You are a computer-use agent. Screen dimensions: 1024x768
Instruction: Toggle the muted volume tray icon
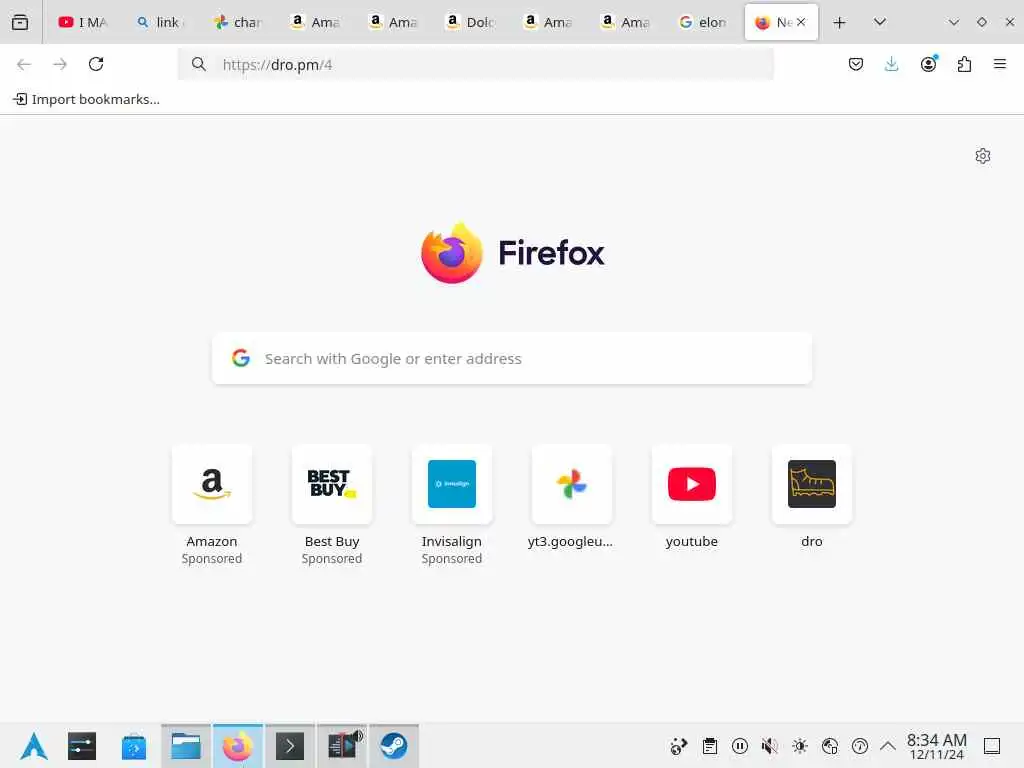click(770, 746)
